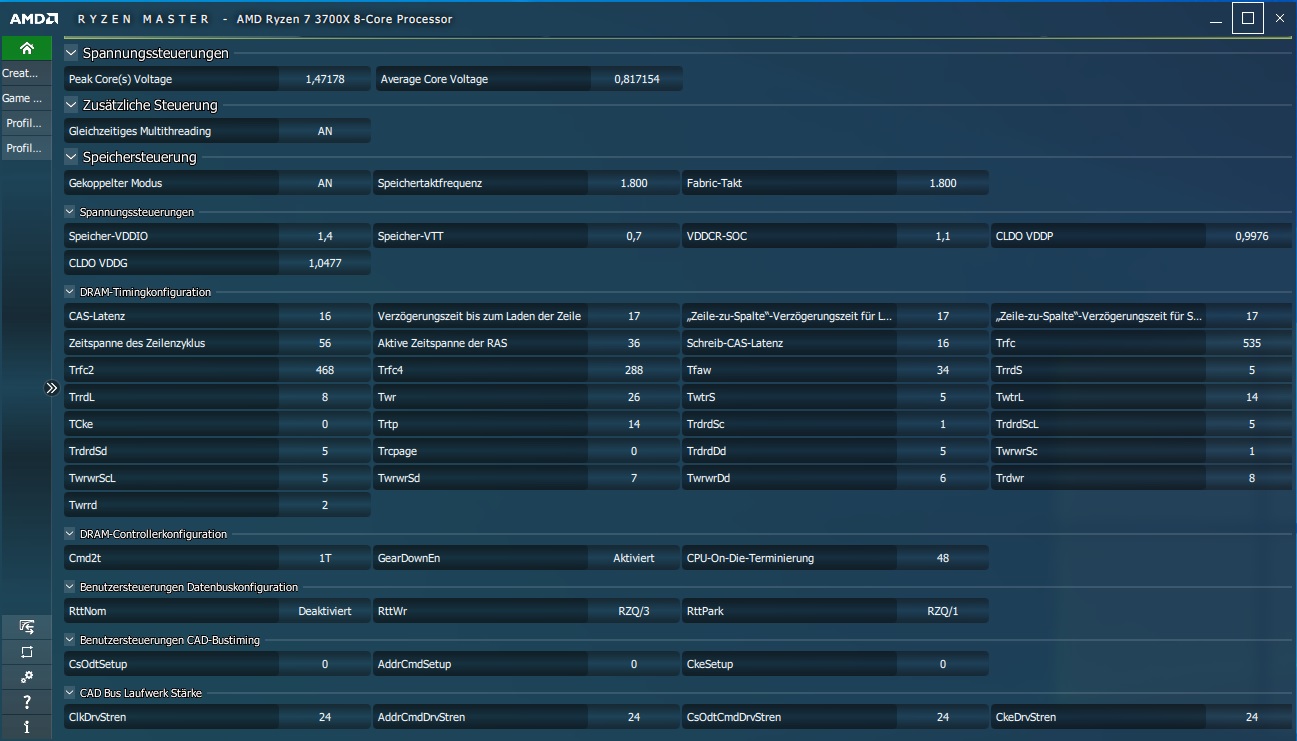Screen dimensions: 1297x741
Task: Click the Zeitspanne des Zeilenzyklus value 56
Action: coord(325,343)
